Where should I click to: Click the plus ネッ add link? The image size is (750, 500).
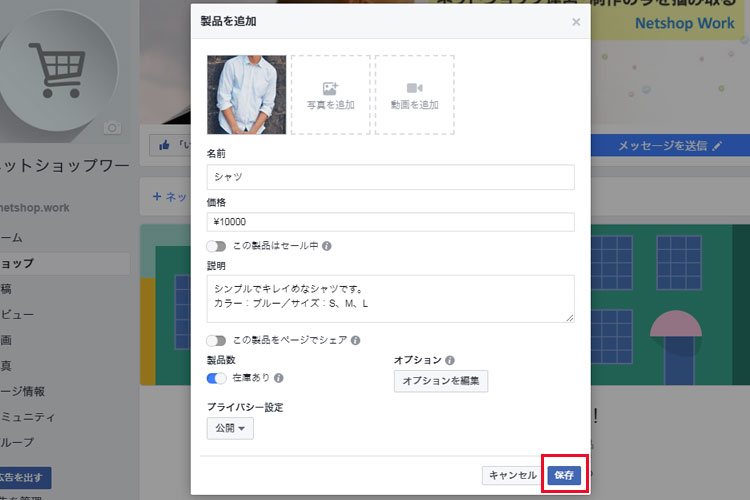[170, 197]
